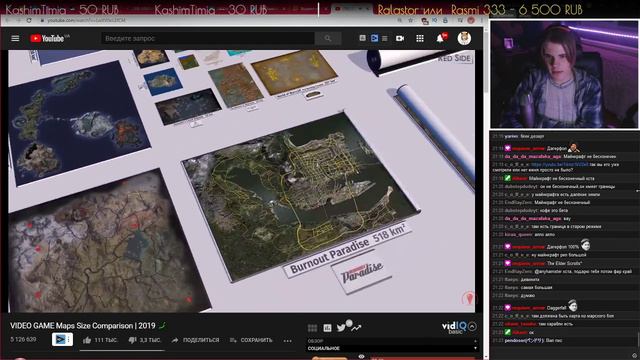Click the blue extension button near view count
Screen dimensions: 640x360
point(62,340)
